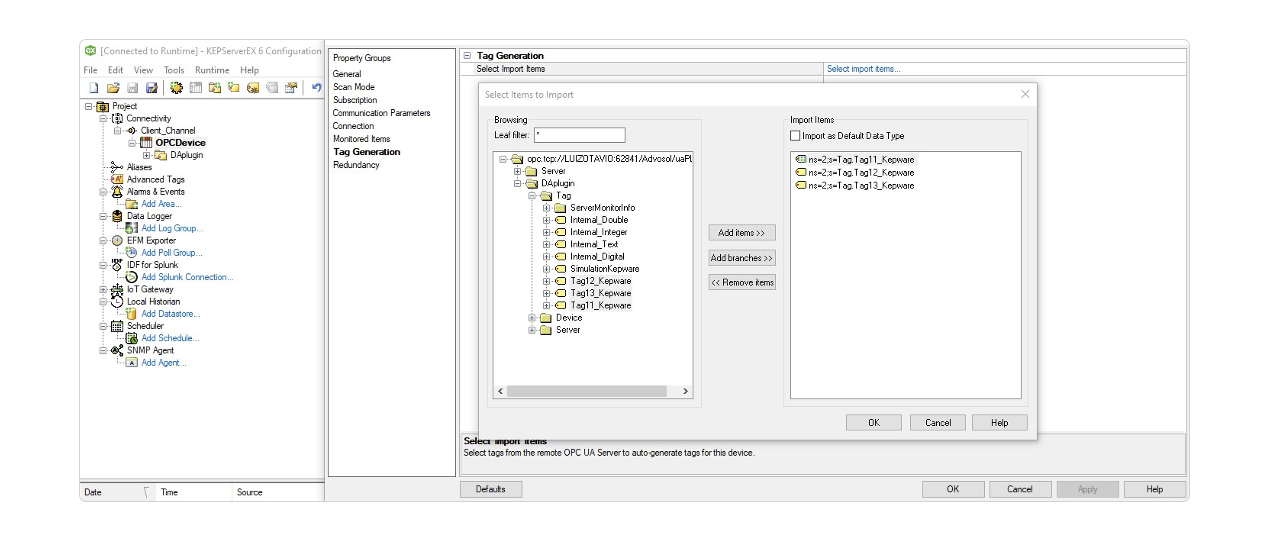The width and height of the screenshot is (1269, 541).
Task: Open the Tools menu
Action: point(174,70)
